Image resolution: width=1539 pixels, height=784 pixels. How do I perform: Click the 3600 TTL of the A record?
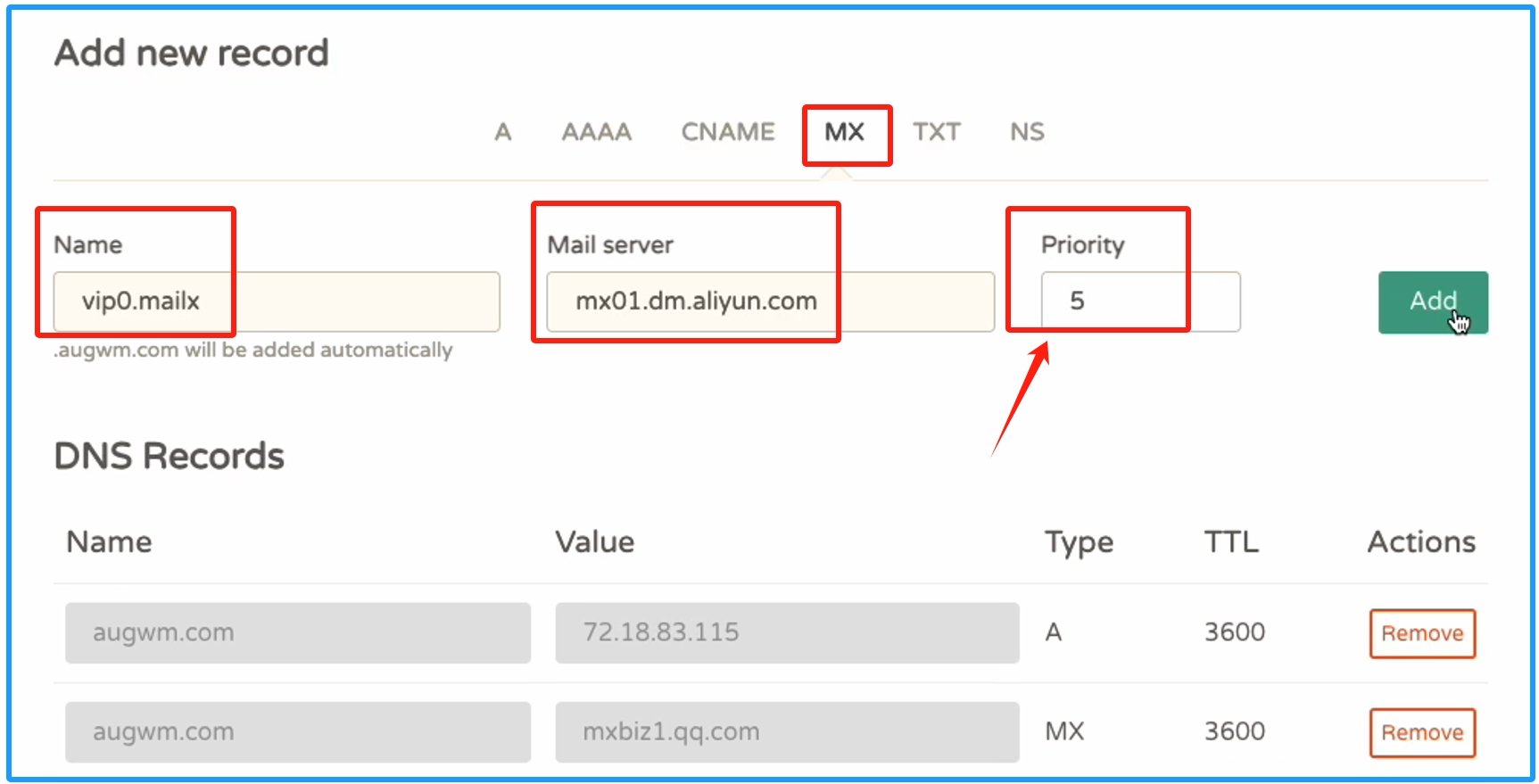1235,632
